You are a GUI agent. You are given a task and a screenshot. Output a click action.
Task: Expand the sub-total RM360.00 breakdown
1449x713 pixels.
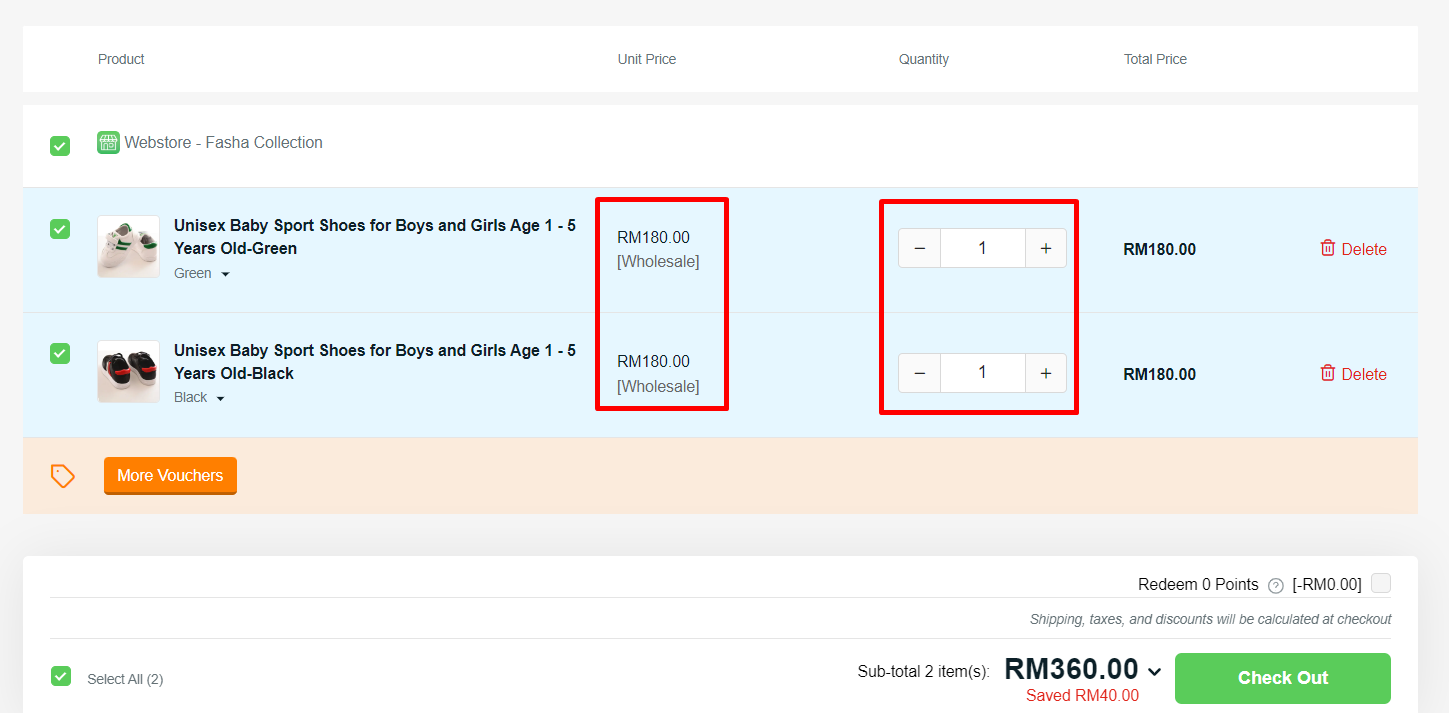point(1155,672)
